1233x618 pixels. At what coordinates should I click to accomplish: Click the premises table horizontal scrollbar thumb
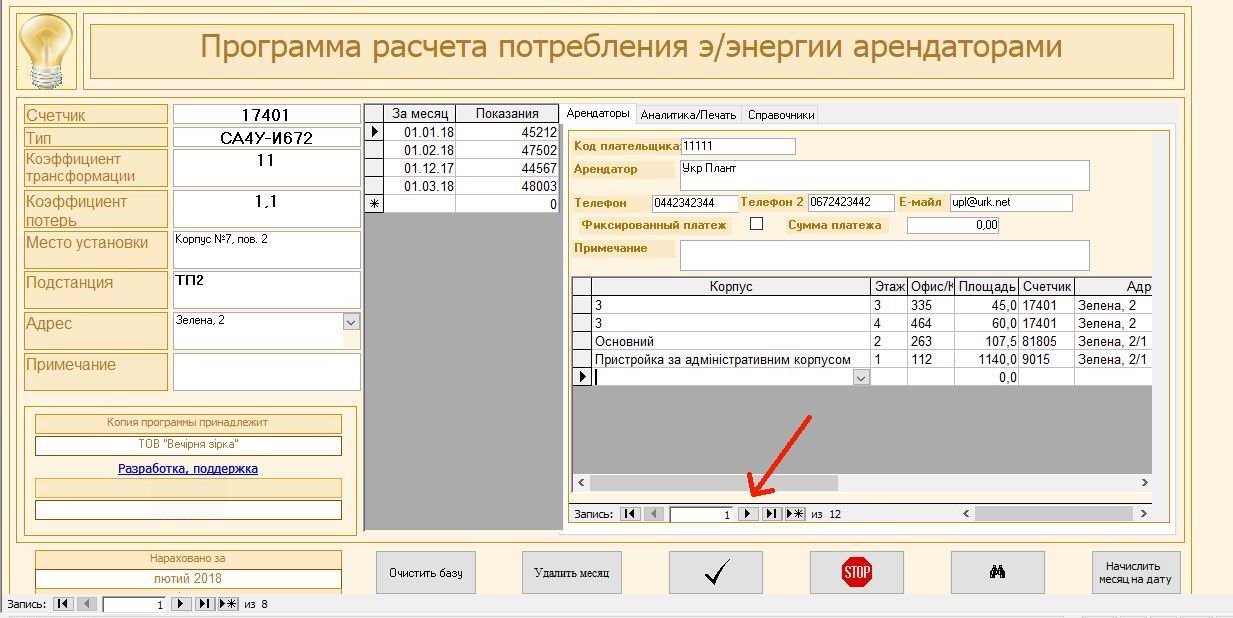pos(713,483)
